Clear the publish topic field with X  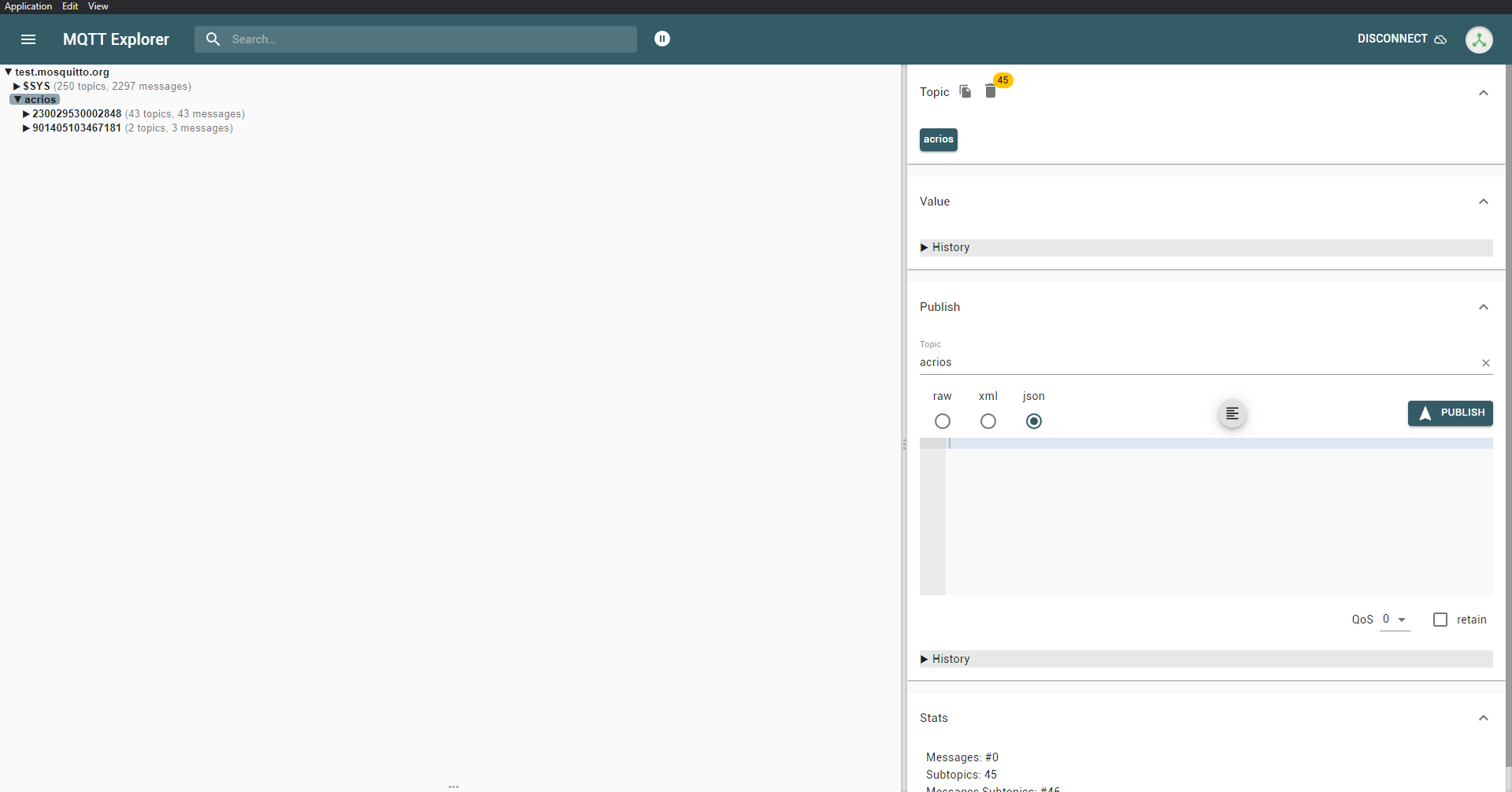(x=1486, y=363)
